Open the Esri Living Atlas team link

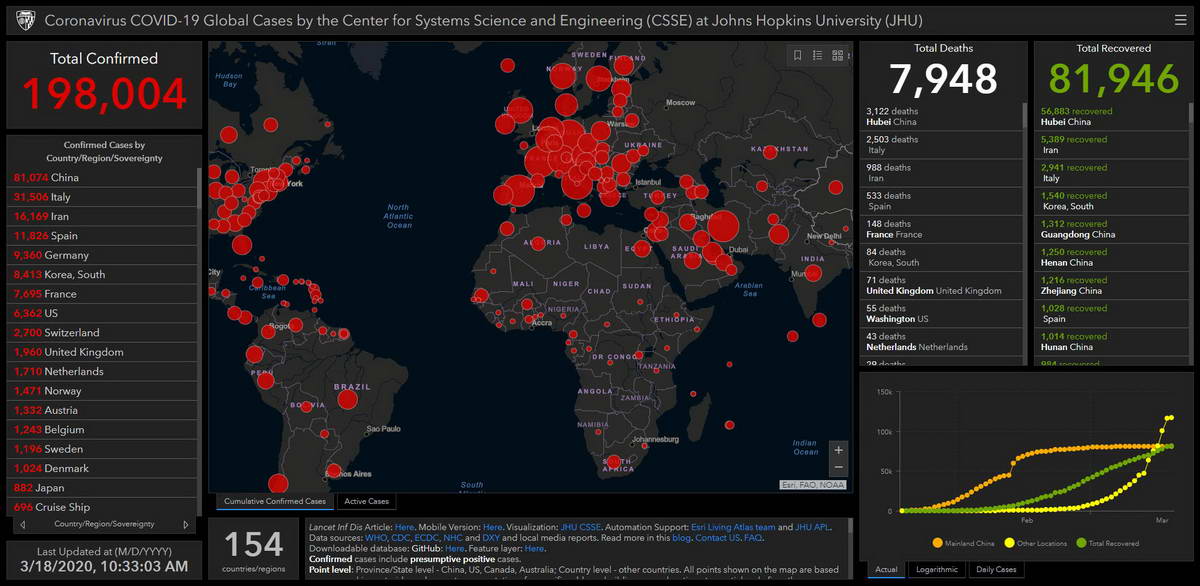pyautogui.click(x=733, y=527)
